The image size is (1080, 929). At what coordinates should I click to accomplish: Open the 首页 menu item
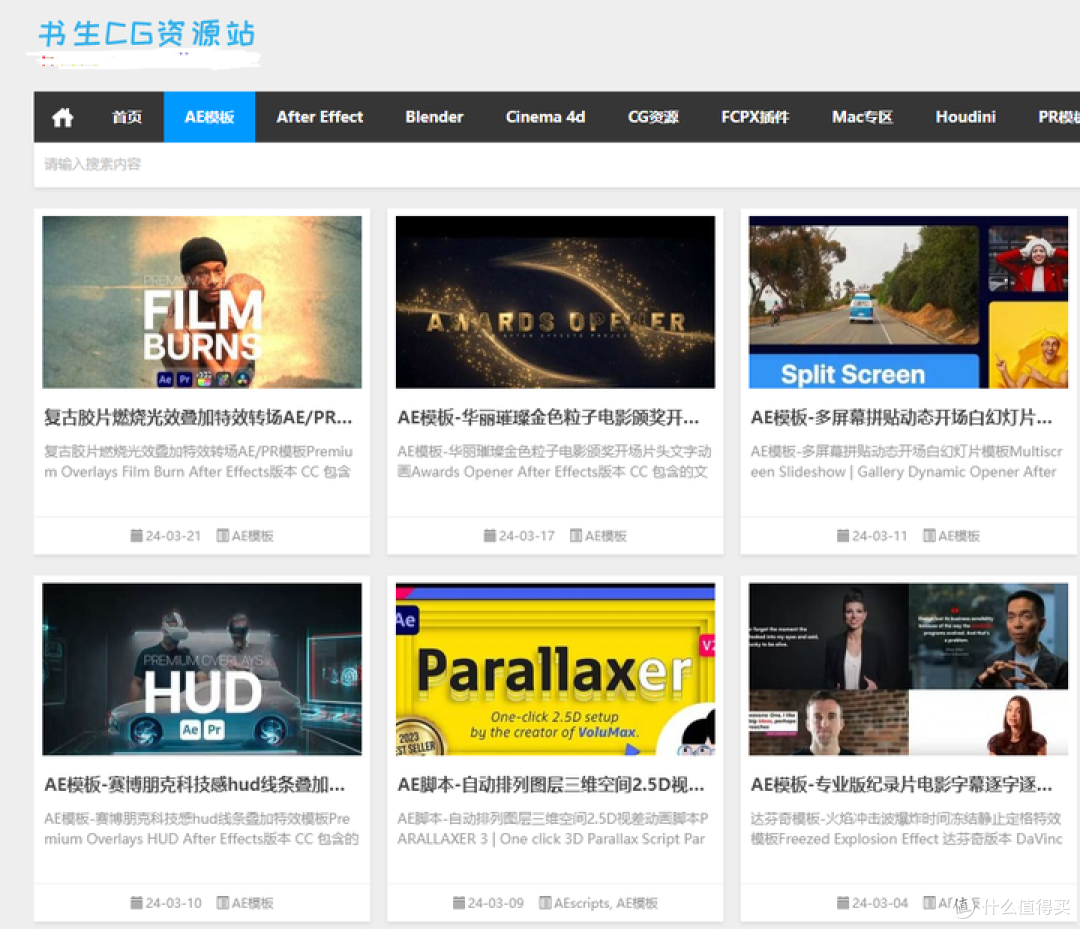tap(127, 117)
